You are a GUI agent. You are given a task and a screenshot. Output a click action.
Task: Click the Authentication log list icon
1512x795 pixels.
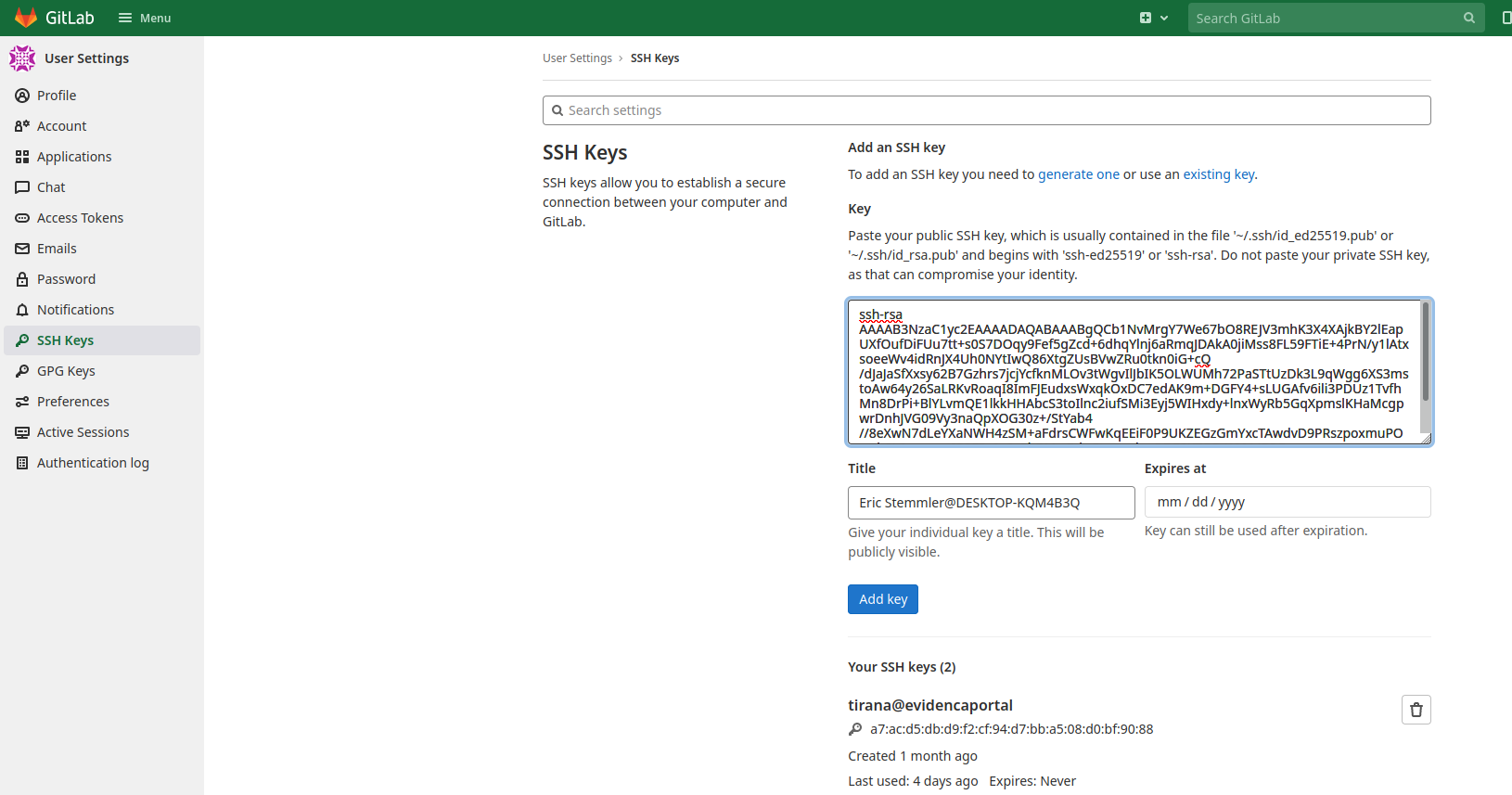click(x=22, y=463)
